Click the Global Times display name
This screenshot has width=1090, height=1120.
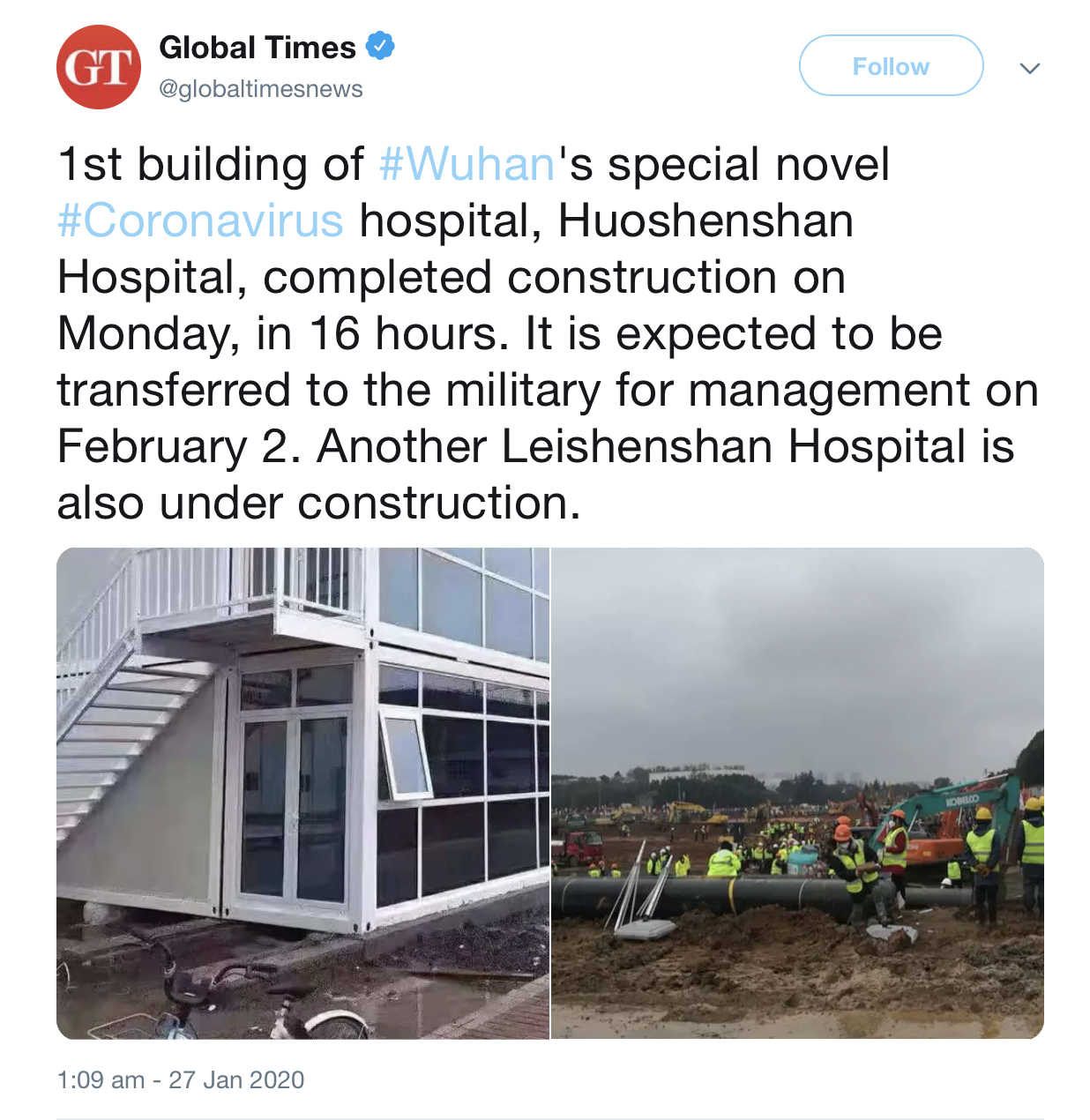(x=258, y=47)
